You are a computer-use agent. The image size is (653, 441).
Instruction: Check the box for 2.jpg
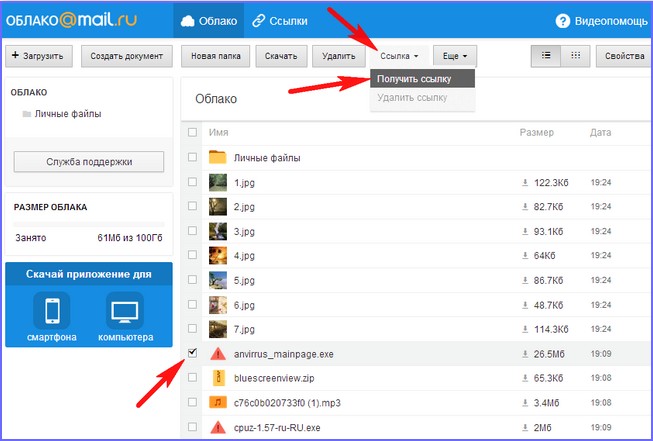coord(192,206)
